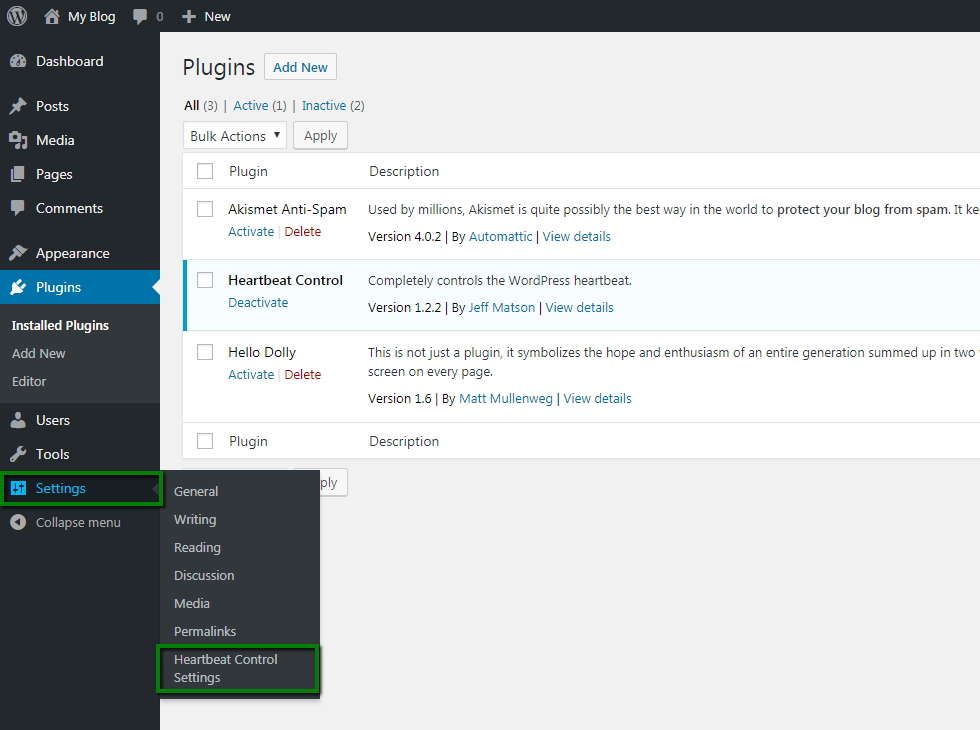Tick the select-all checkbox in the table header
Screen dimensions: 980x730
[x=205, y=171]
